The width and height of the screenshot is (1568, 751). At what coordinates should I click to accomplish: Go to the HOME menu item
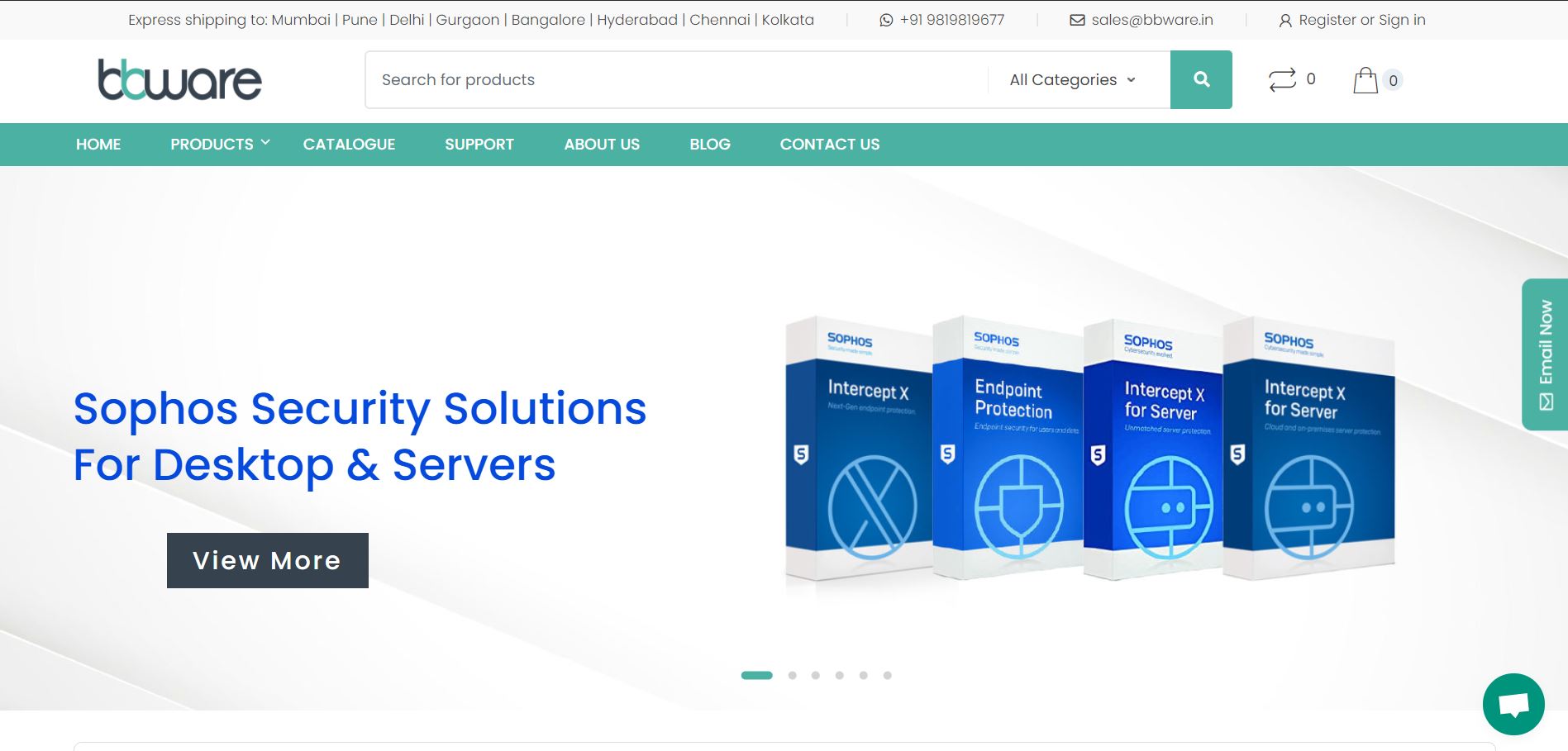pyautogui.click(x=98, y=145)
